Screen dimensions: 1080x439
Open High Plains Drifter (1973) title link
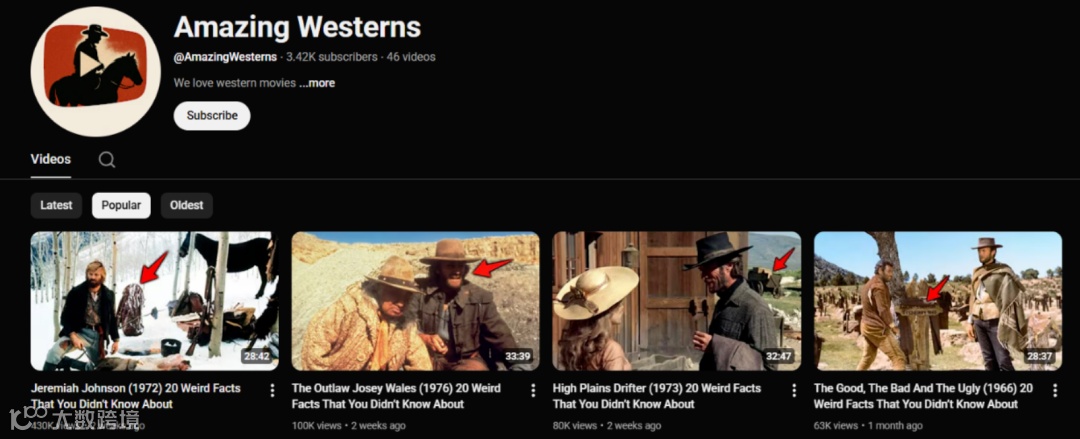(x=657, y=396)
